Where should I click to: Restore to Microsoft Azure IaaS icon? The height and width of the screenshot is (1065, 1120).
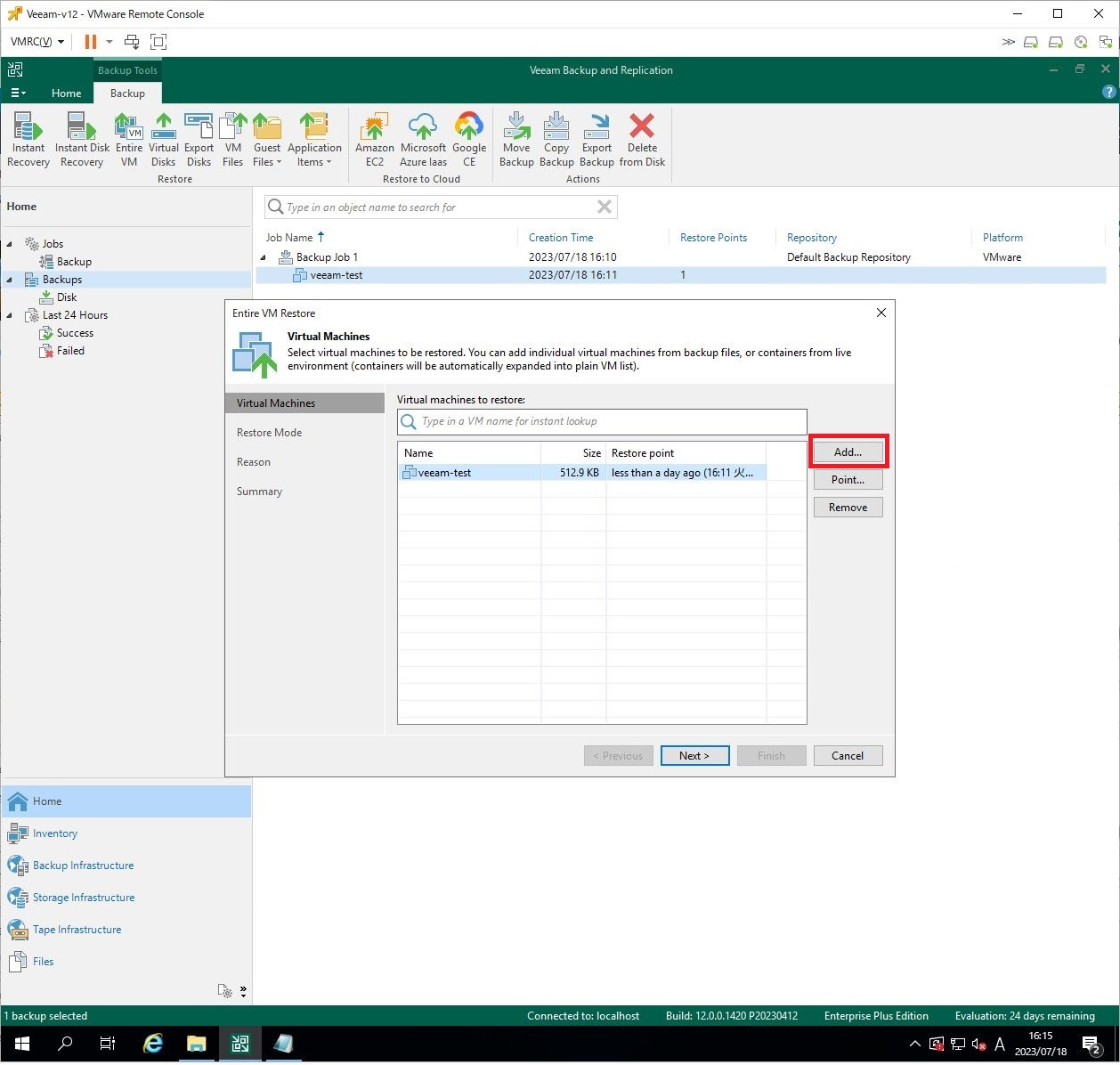click(423, 140)
